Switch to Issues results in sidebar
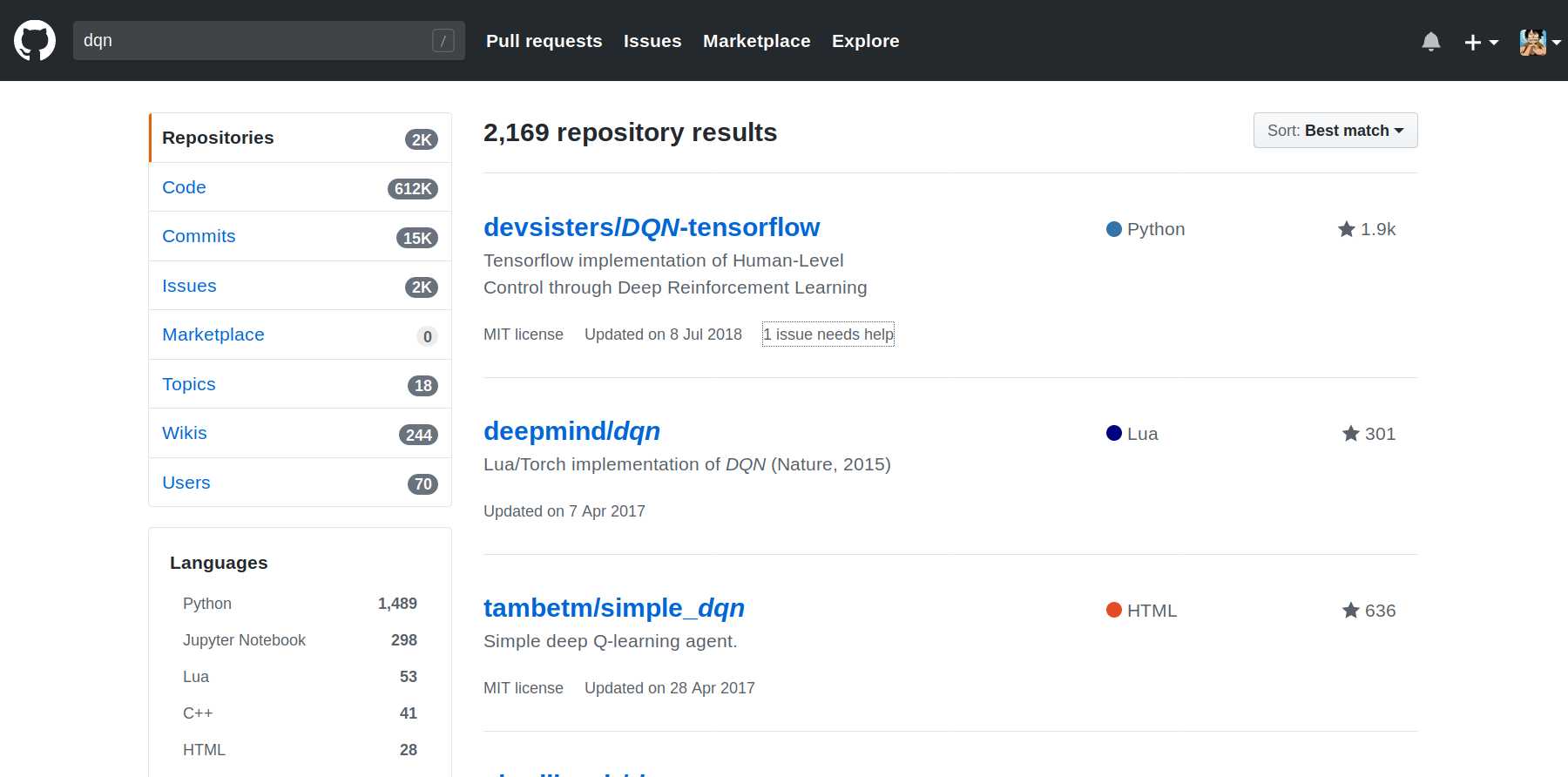 tap(301, 286)
